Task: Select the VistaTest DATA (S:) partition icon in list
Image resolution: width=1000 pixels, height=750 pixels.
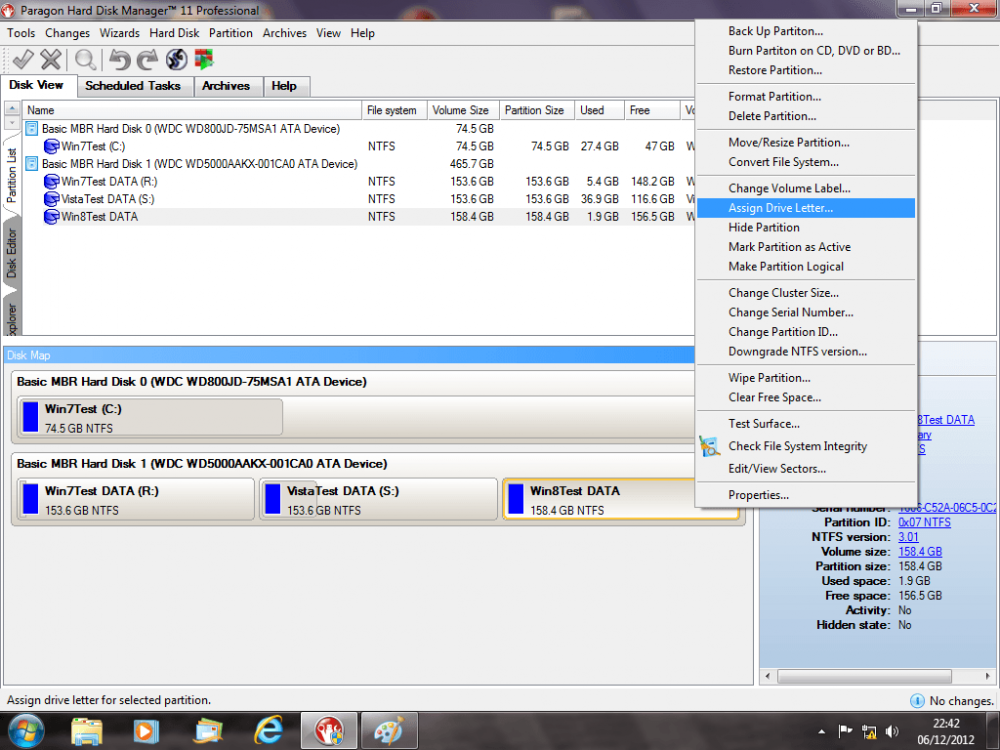Action: pos(51,199)
